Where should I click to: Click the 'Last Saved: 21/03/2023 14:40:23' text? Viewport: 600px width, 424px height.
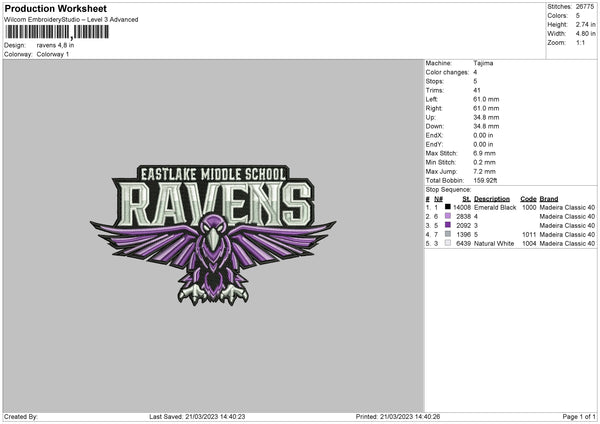197,416
